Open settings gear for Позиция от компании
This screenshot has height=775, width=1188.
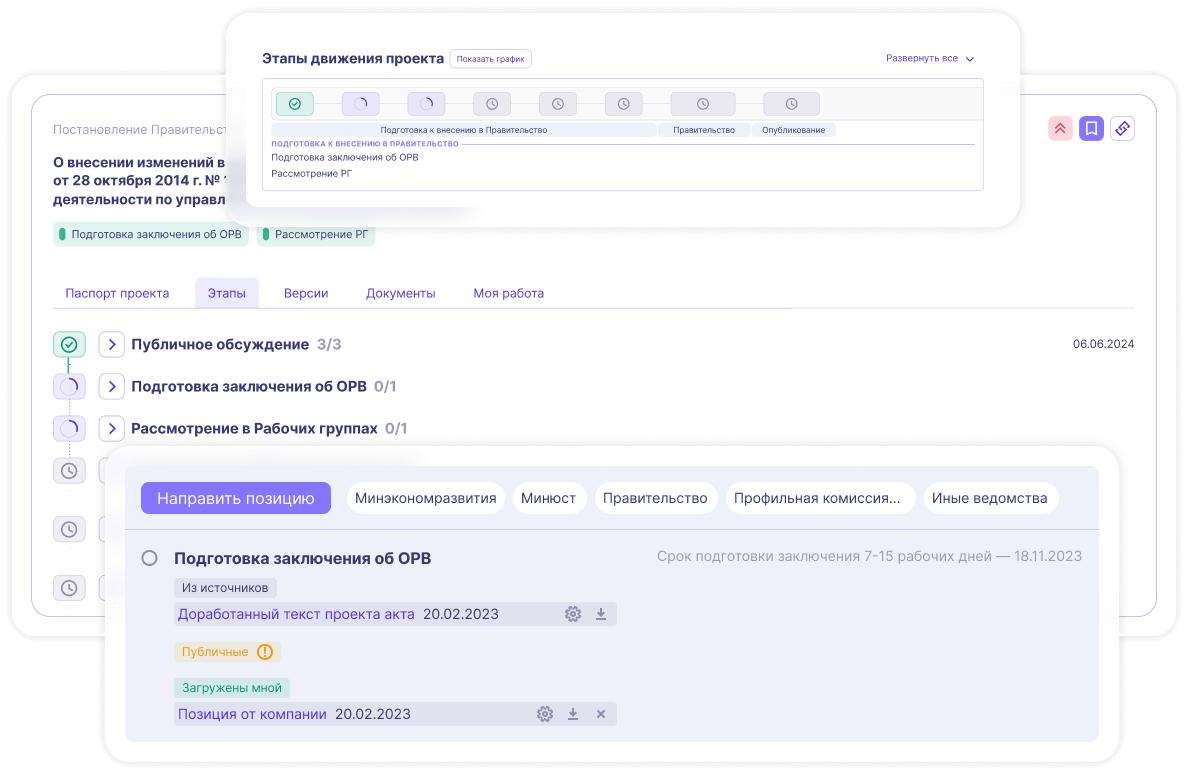pyautogui.click(x=545, y=714)
